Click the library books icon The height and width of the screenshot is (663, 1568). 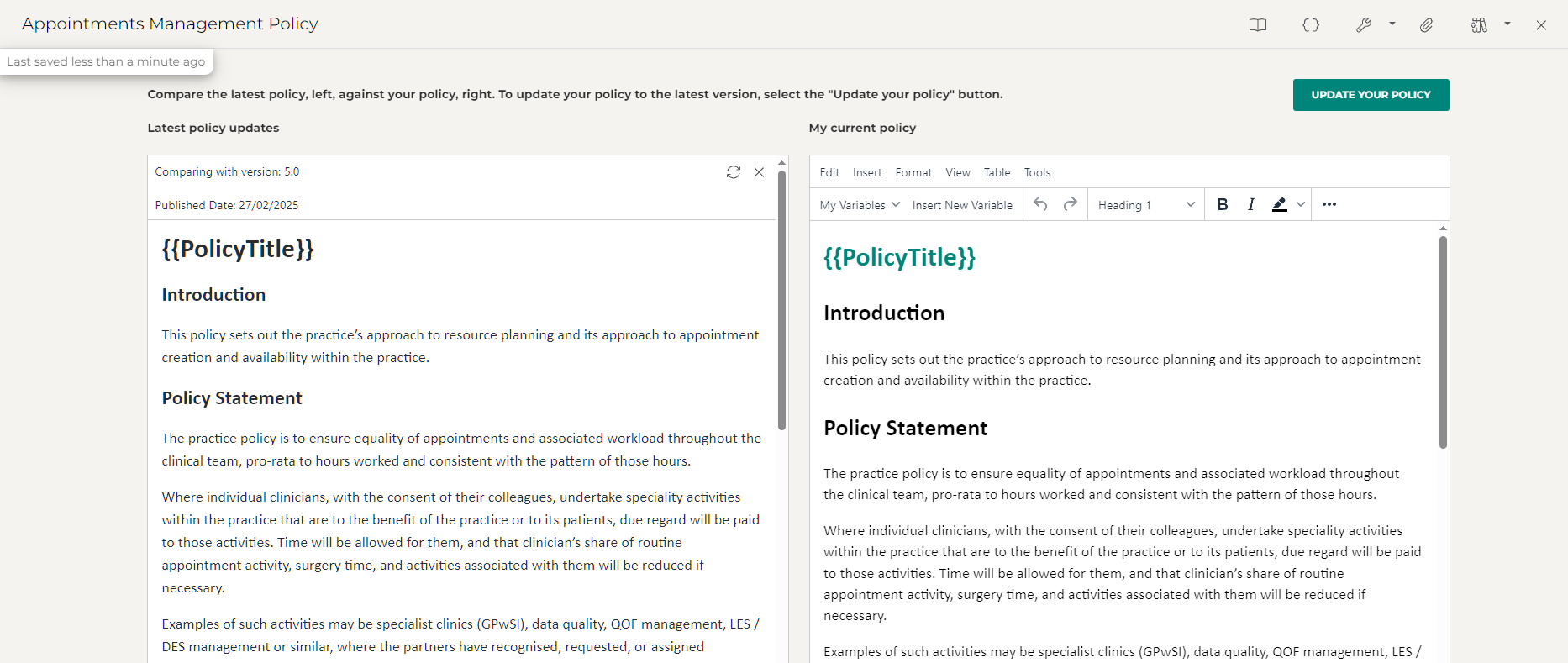[x=1479, y=25]
